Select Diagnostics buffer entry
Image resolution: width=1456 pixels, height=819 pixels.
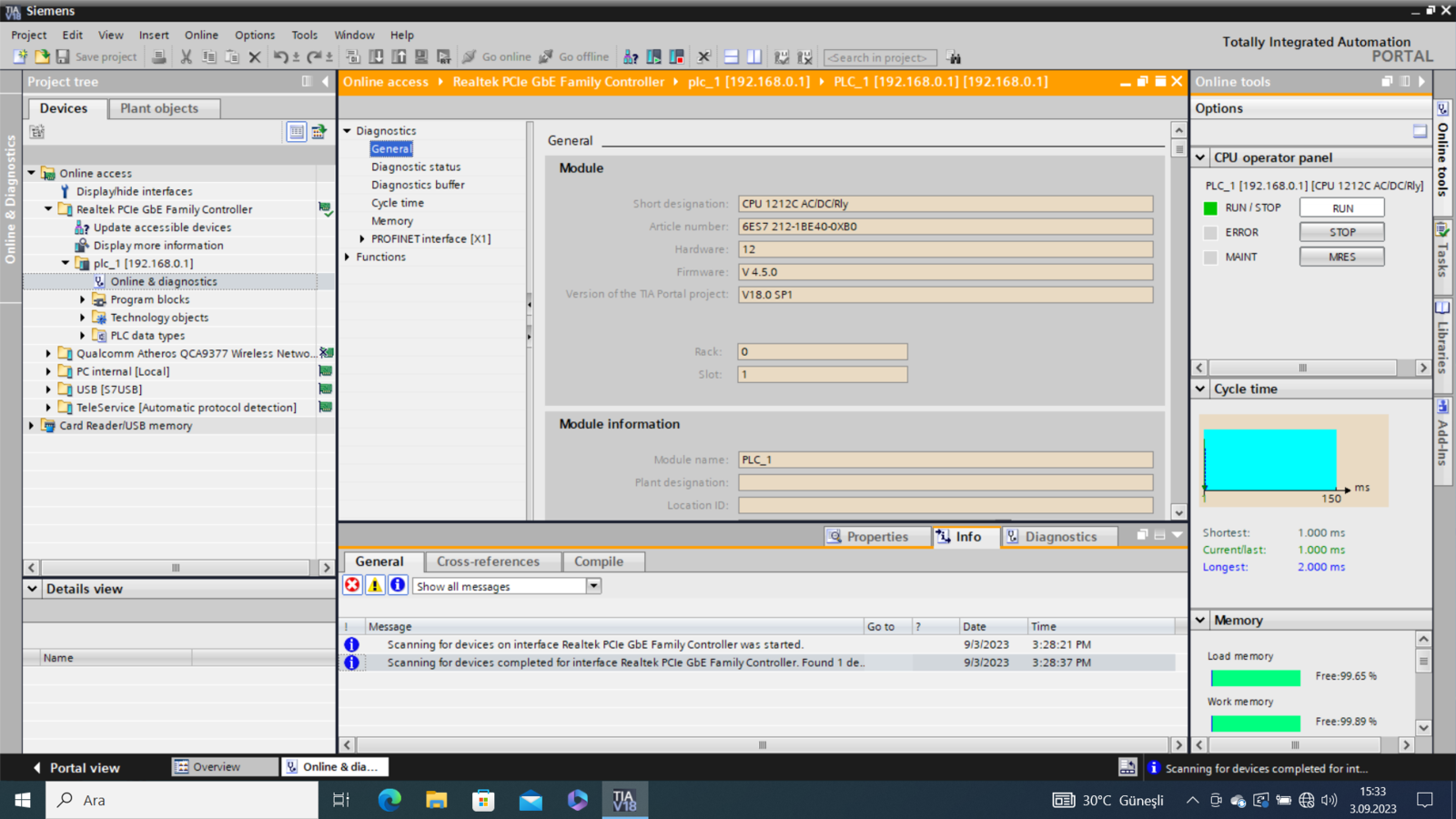pos(418,185)
